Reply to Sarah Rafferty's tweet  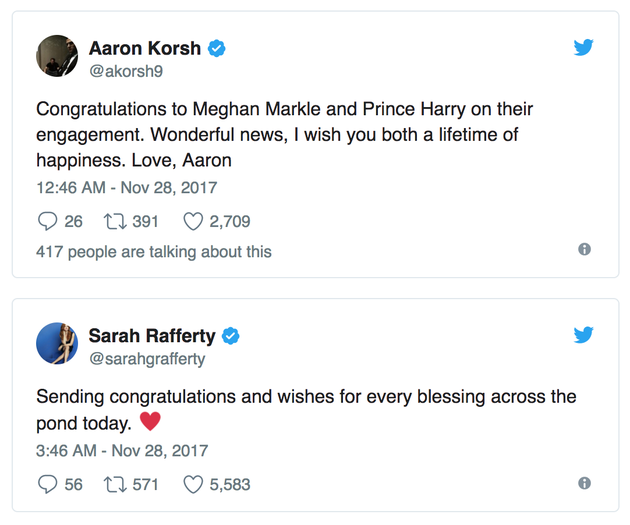pos(47,484)
